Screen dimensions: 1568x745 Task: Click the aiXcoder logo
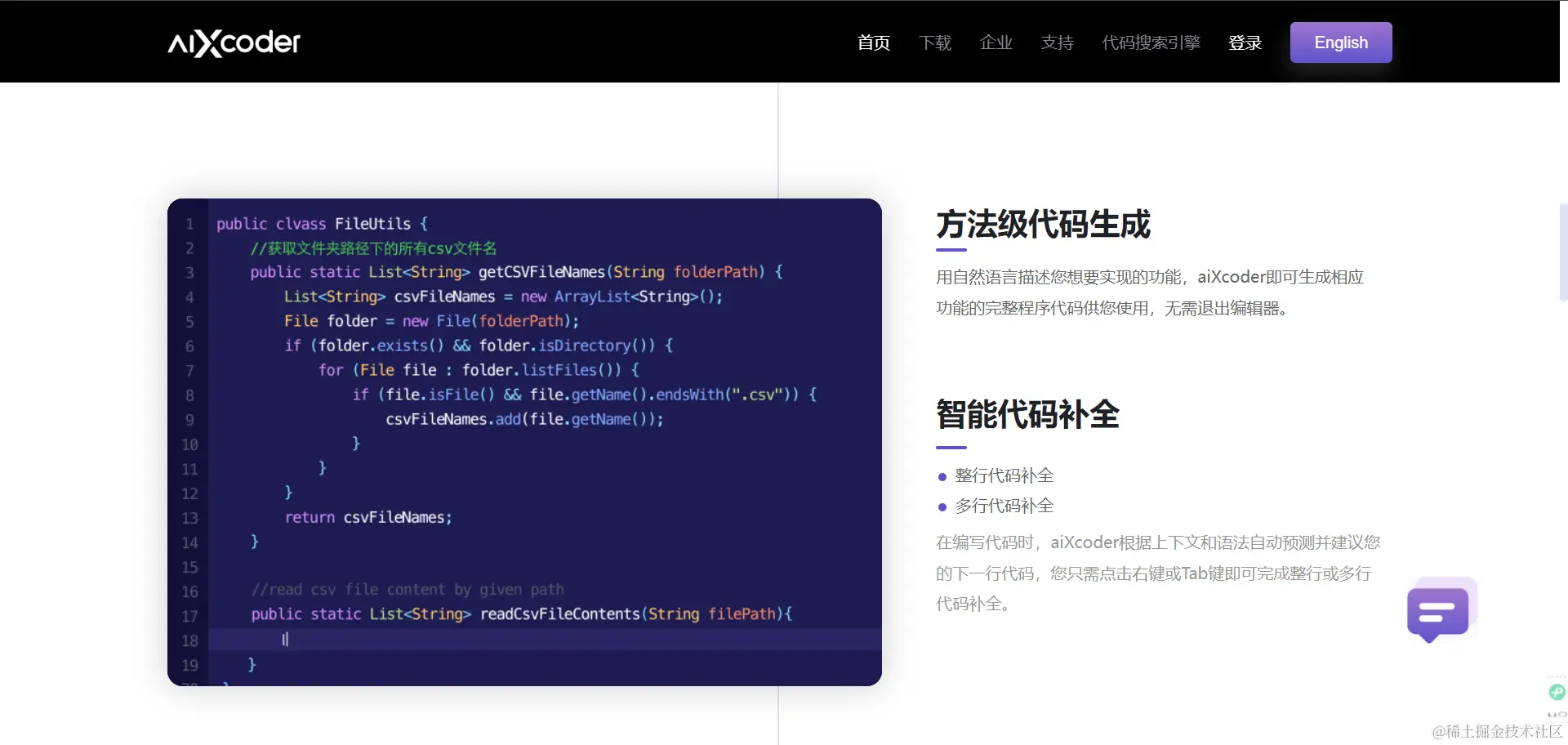pos(234,42)
